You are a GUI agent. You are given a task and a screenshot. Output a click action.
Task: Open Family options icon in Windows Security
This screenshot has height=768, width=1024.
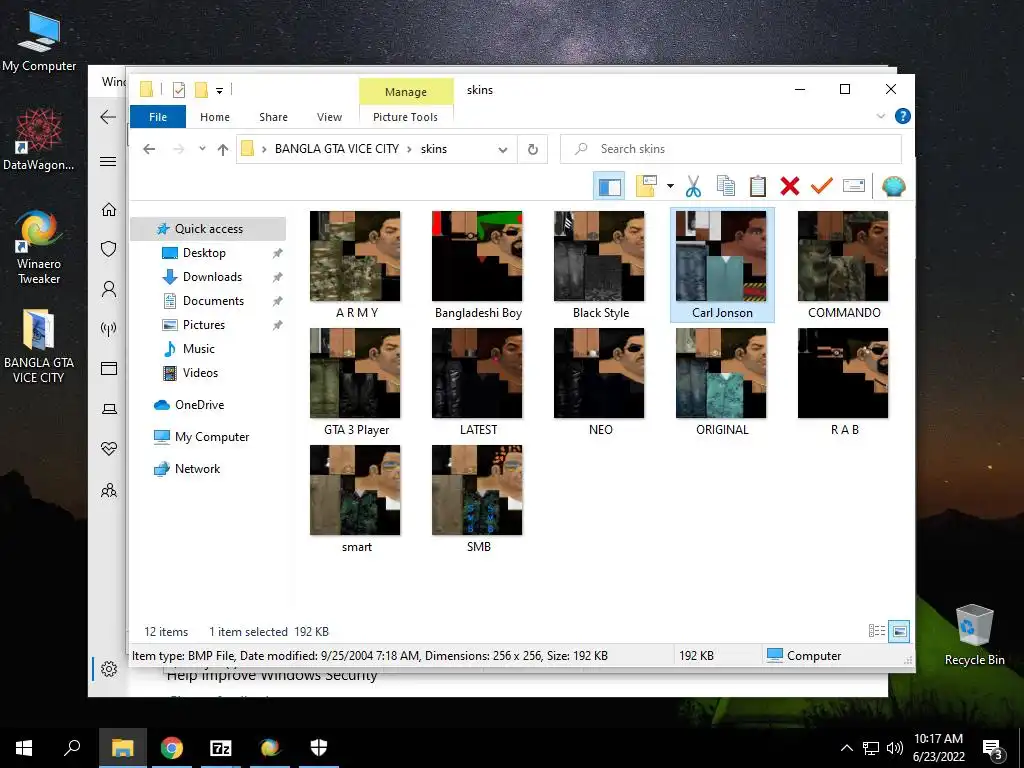pos(108,490)
